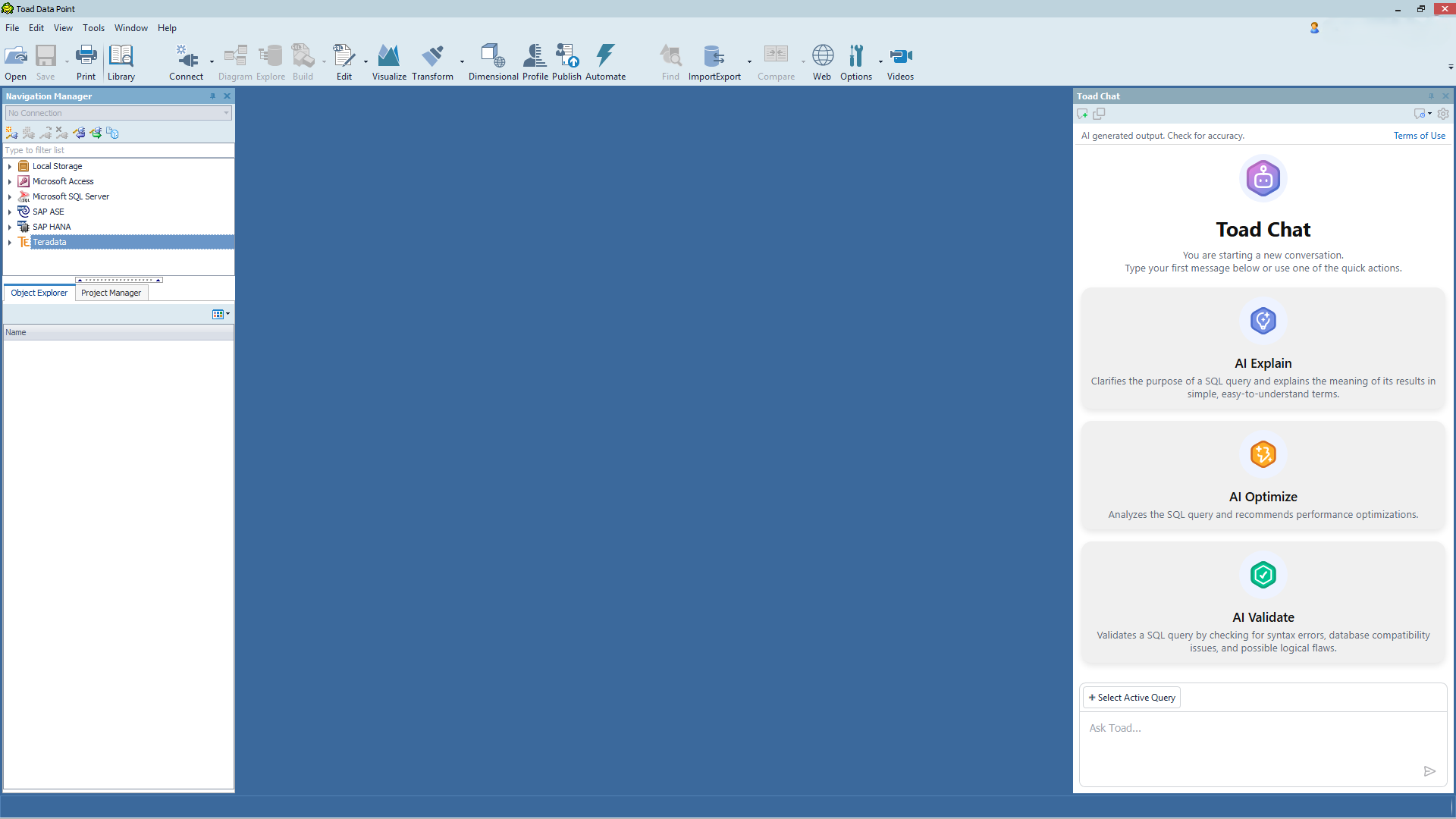Click the documents-and-database icon in Navigation Manager

[112, 133]
